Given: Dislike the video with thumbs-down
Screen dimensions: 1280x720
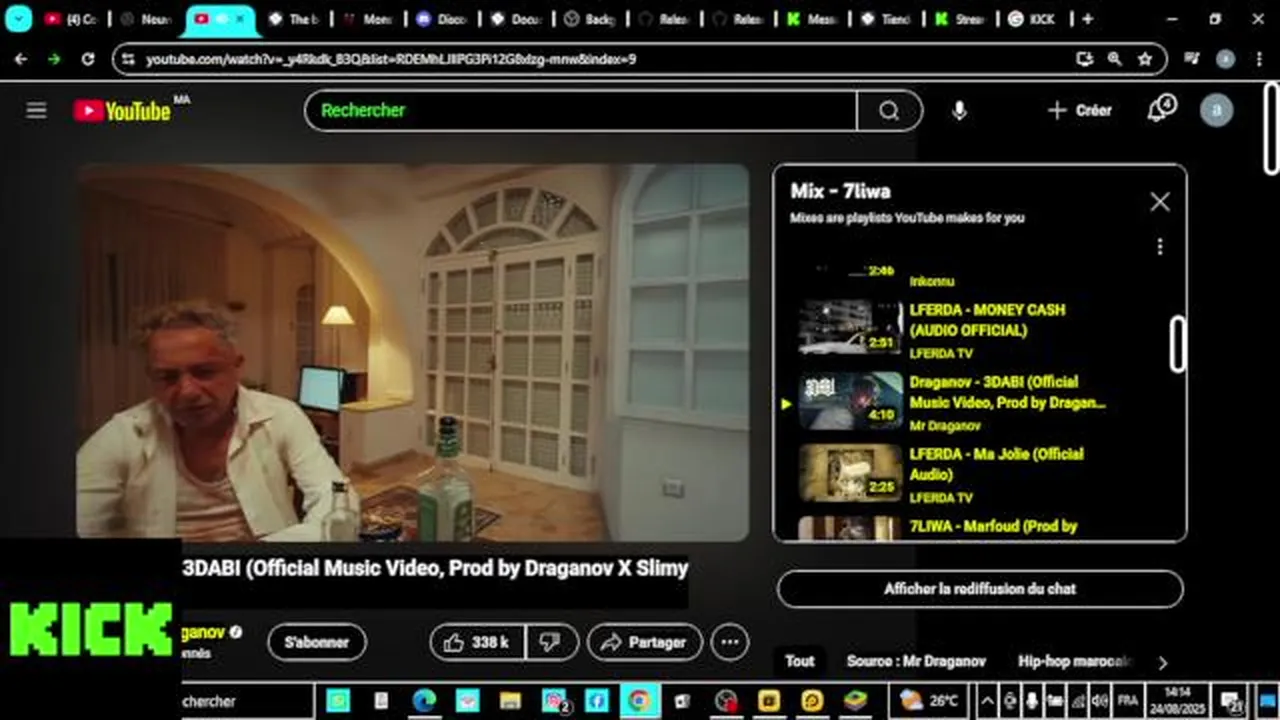Looking at the screenshot, I should click(x=551, y=642).
